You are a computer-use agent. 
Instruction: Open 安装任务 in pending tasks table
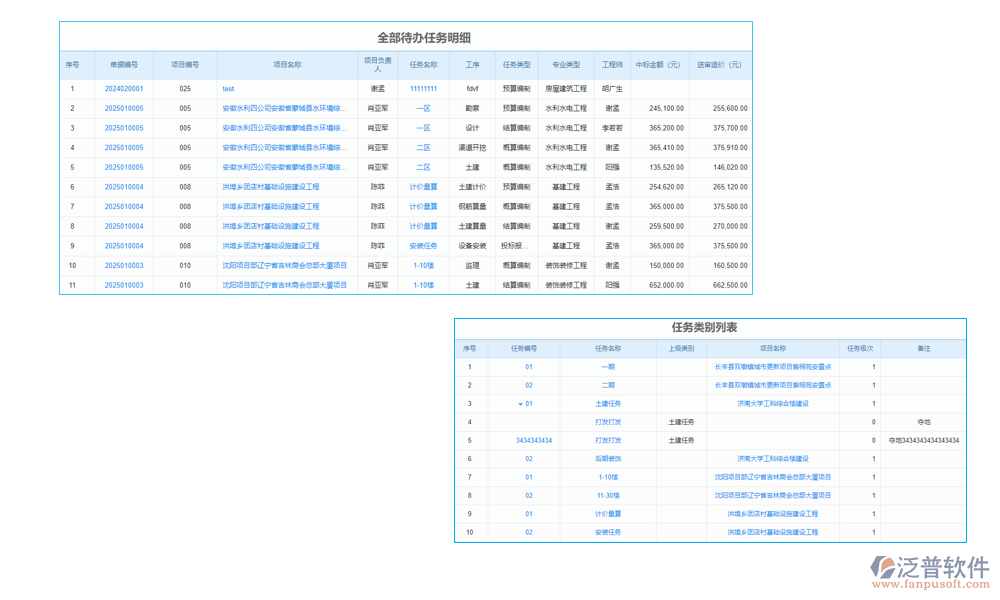(x=423, y=246)
